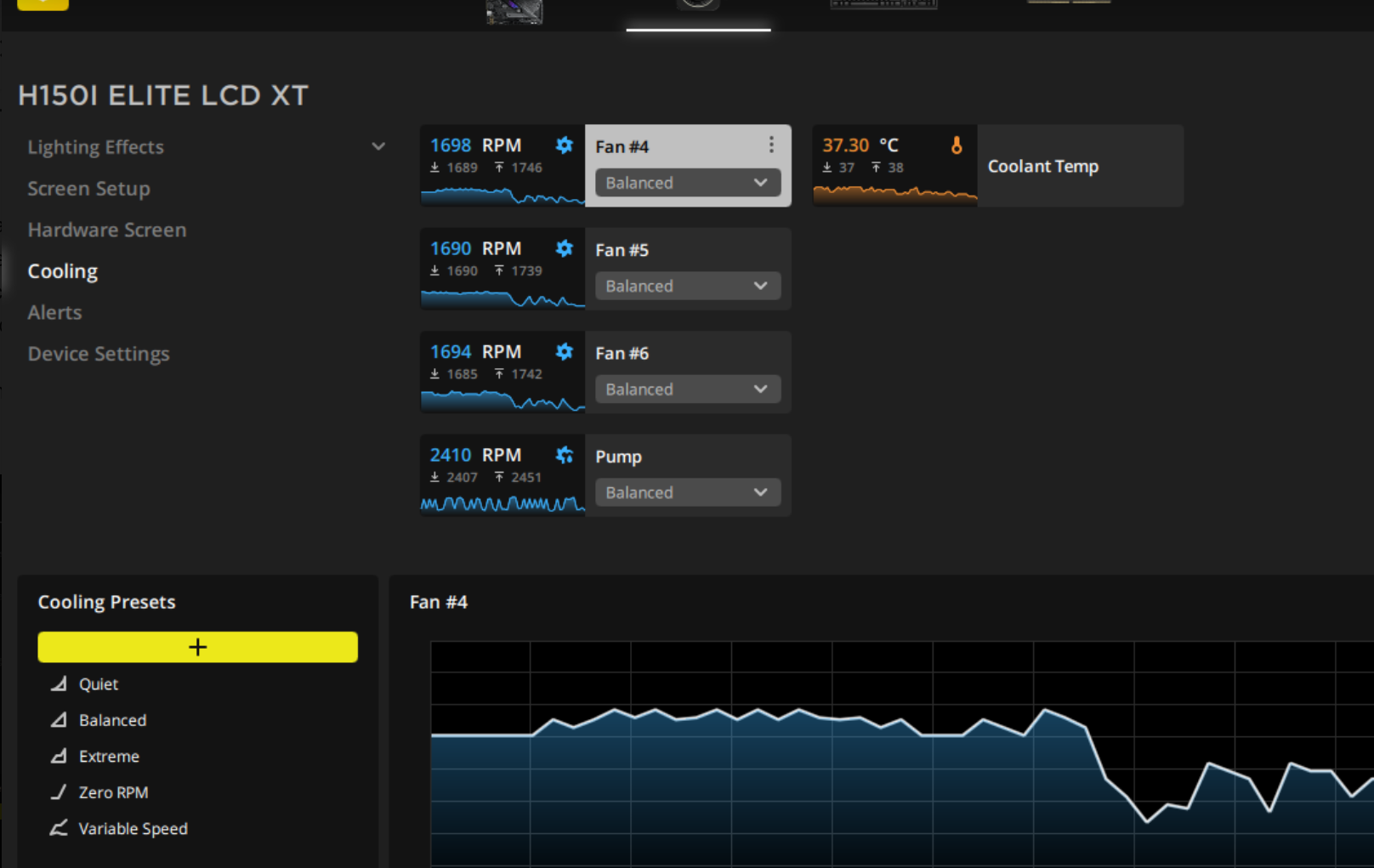Open the gear settings for Fan #4
This screenshot has width=1374, height=868.
(564, 145)
